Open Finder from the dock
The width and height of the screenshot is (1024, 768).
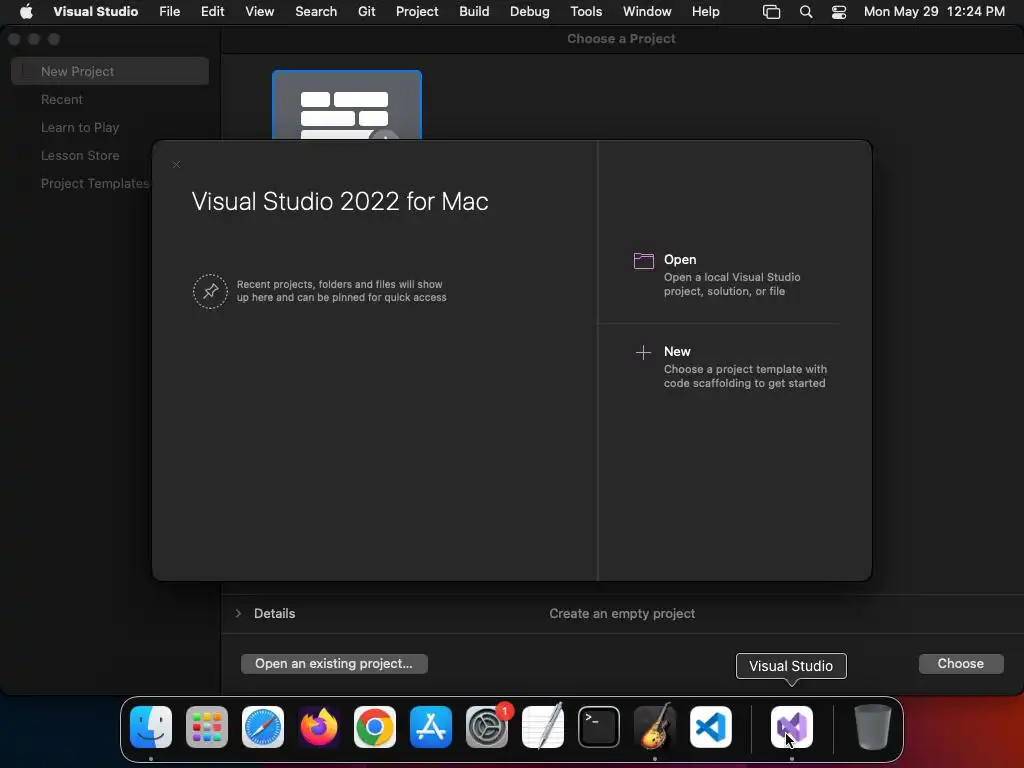pos(151,727)
